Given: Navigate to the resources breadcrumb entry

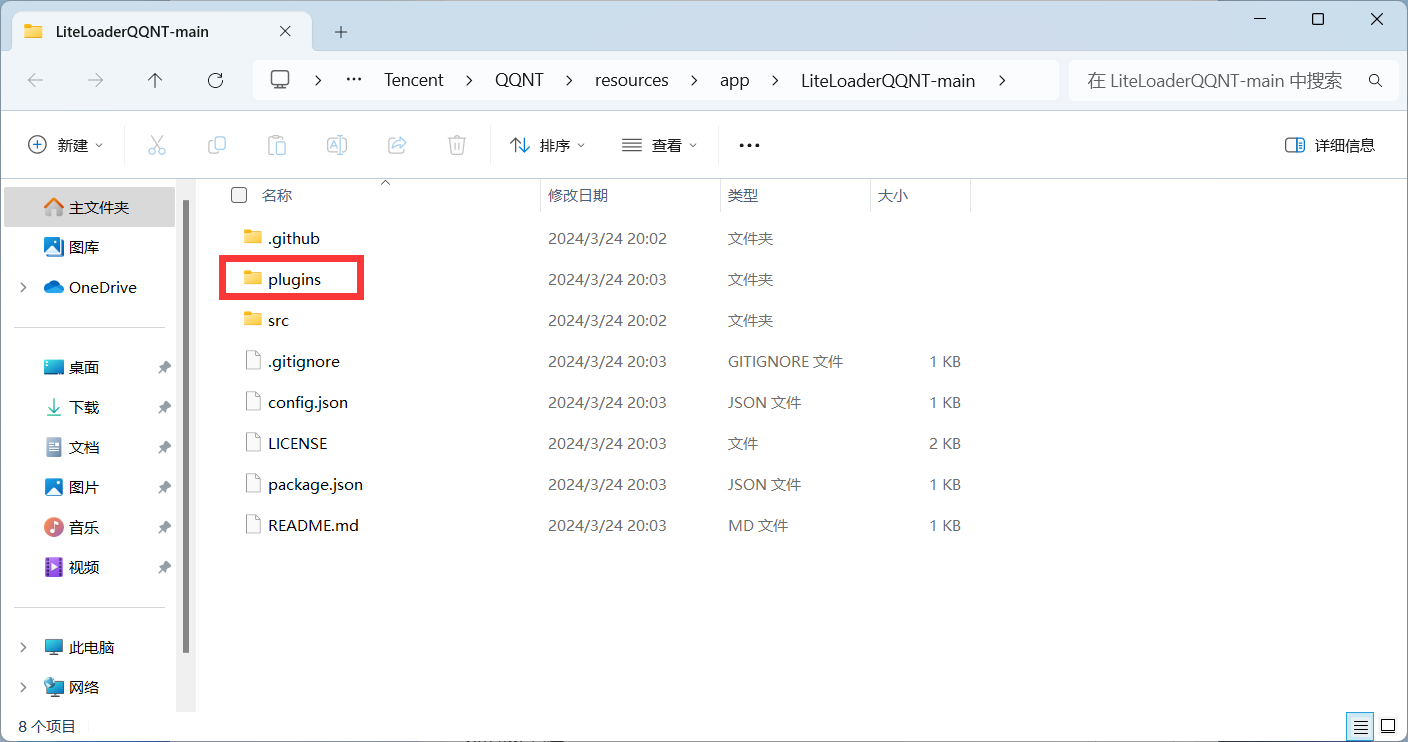Looking at the screenshot, I should pyautogui.click(x=631, y=80).
